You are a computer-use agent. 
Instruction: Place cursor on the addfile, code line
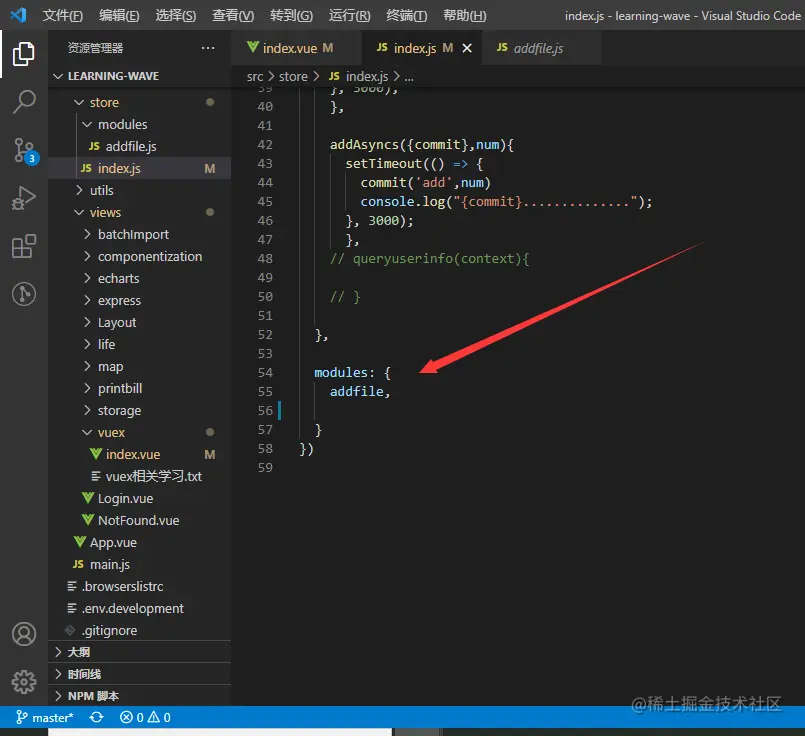point(360,392)
